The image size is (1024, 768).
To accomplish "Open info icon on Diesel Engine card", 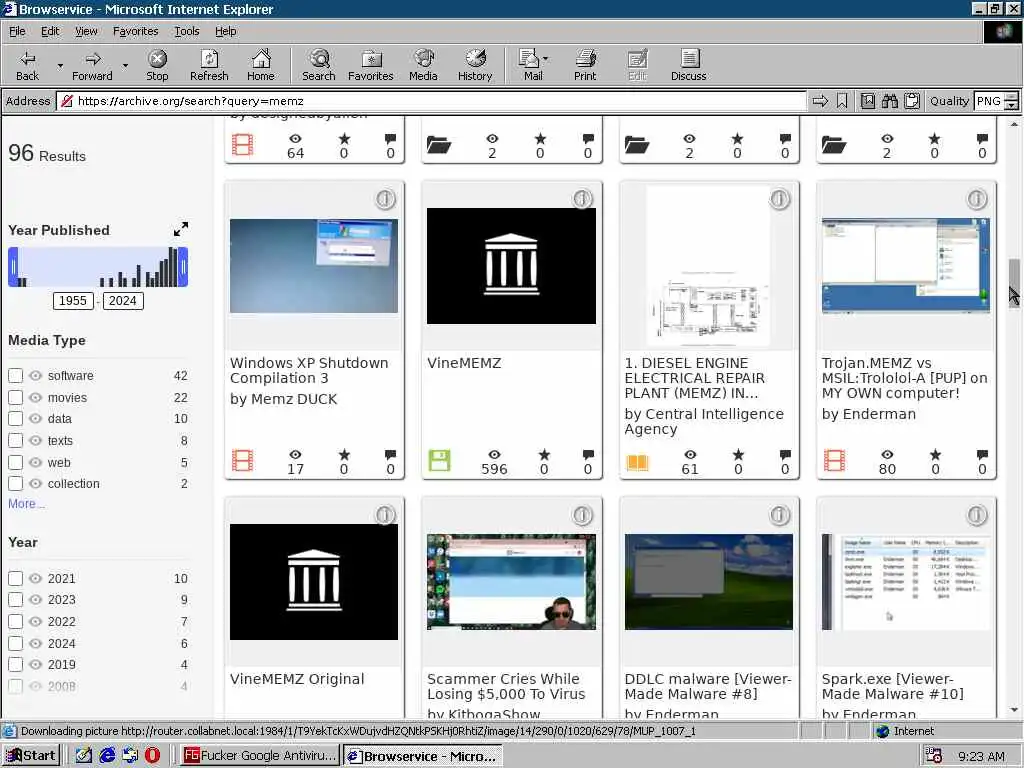I will 780,199.
